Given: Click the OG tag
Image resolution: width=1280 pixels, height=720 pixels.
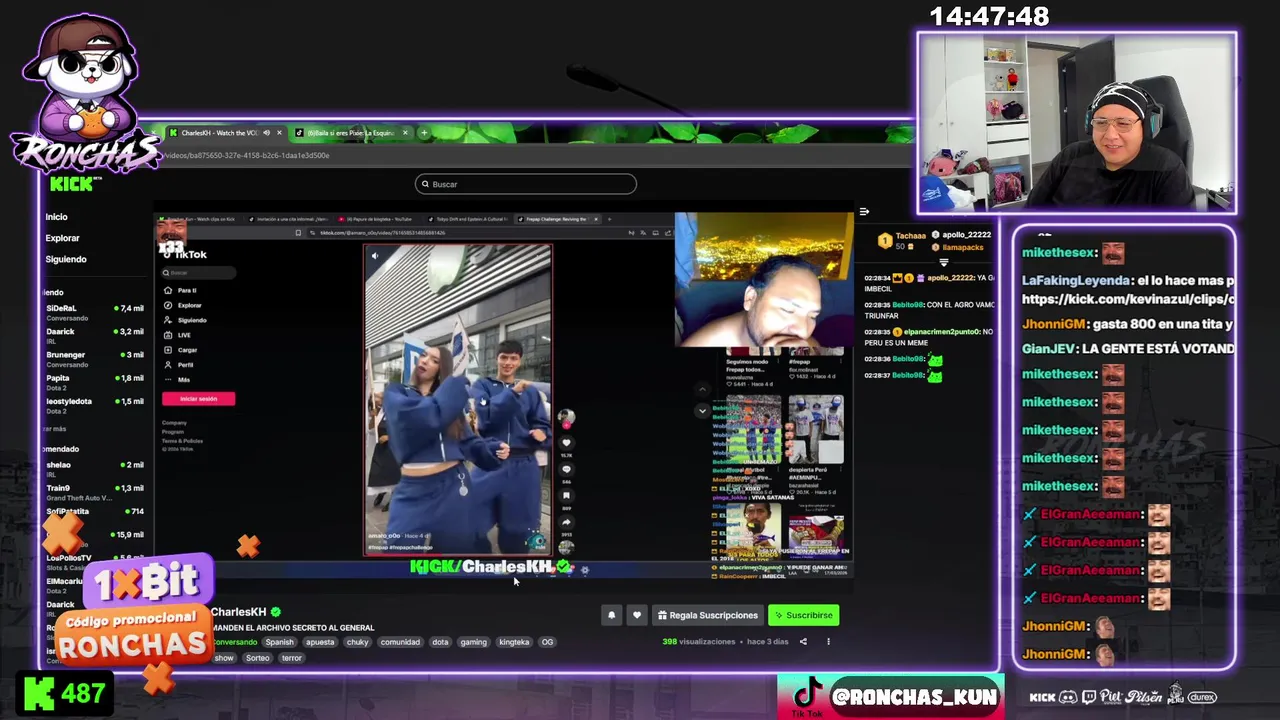Looking at the screenshot, I should pyautogui.click(x=547, y=642).
